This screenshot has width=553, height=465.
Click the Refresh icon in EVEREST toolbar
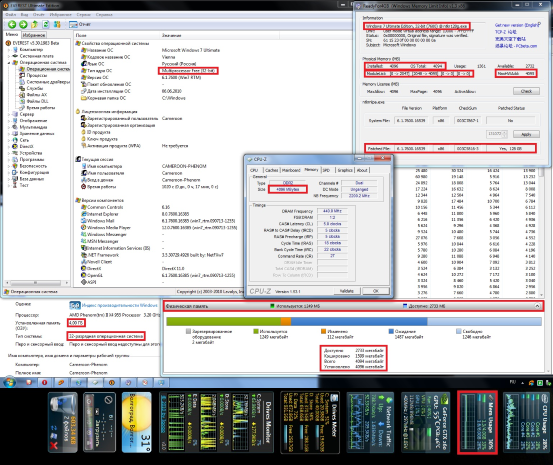click(45, 24)
